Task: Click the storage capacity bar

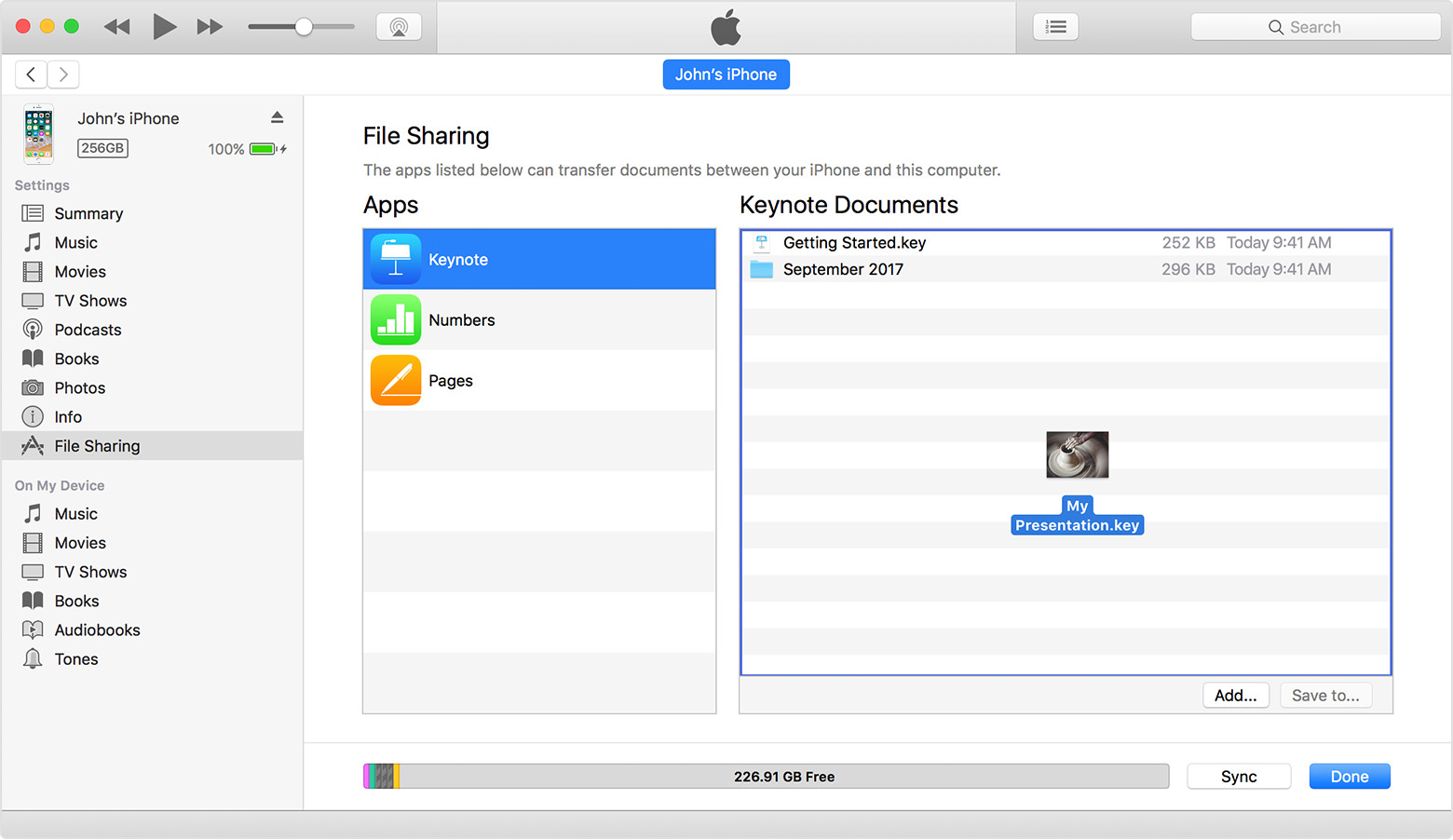Action: click(x=766, y=777)
